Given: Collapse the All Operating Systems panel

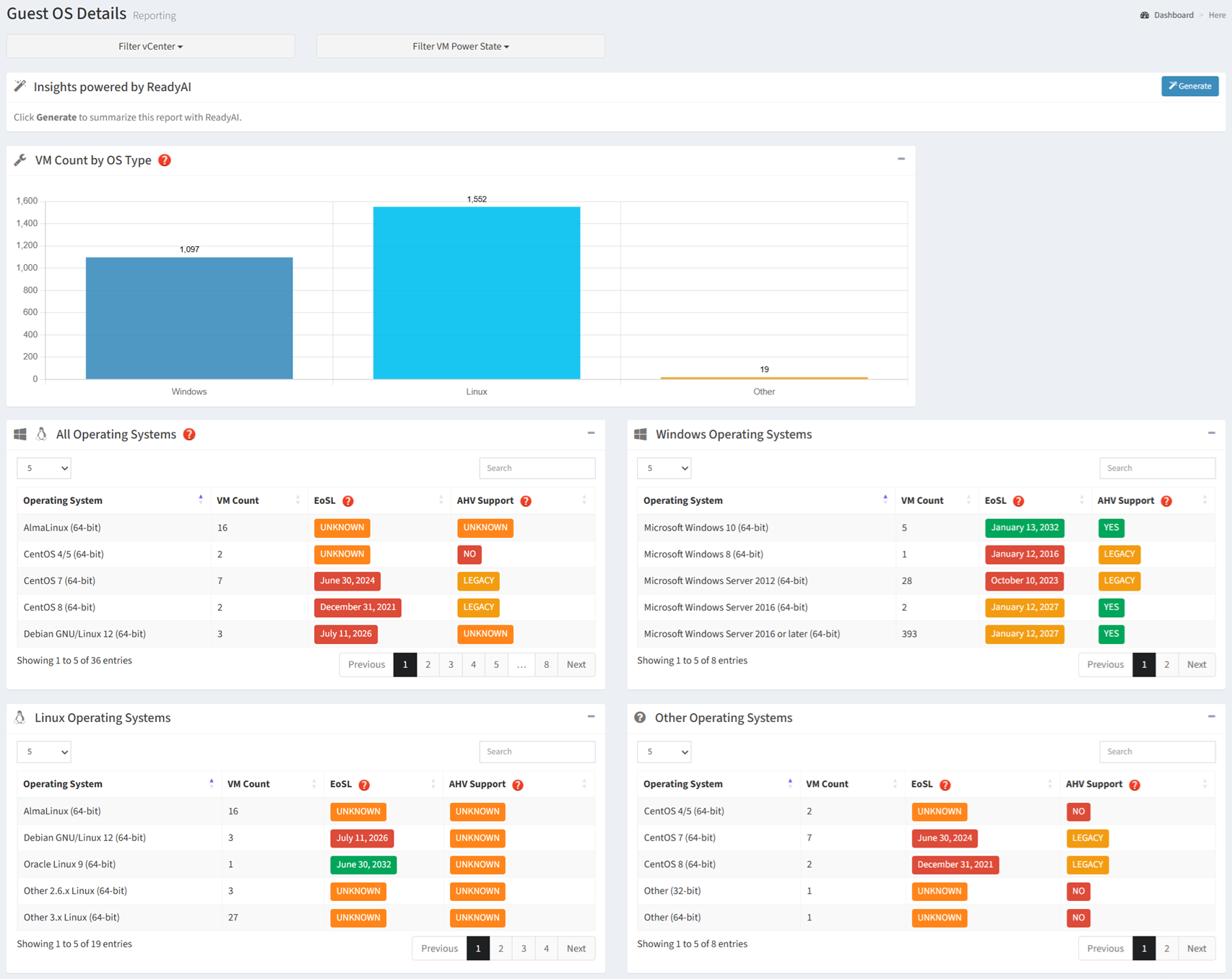Looking at the screenshot, I should click(591, 433).
